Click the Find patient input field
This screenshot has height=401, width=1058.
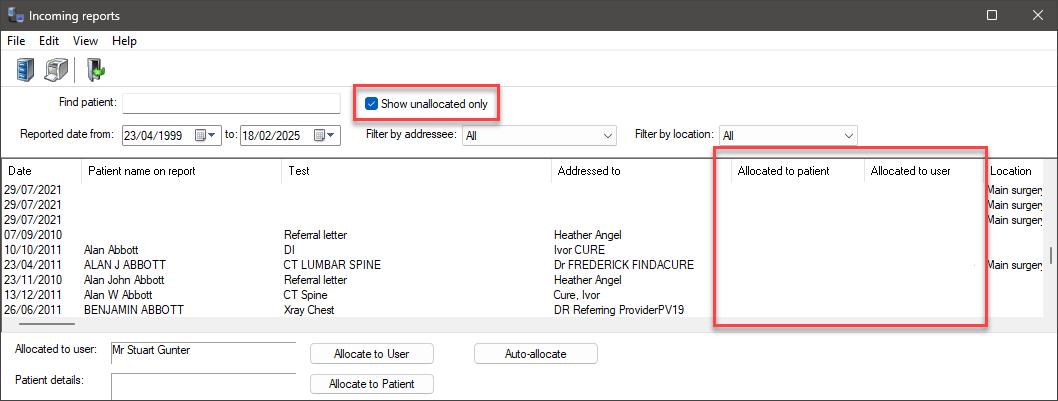click(x=231, y=103)
